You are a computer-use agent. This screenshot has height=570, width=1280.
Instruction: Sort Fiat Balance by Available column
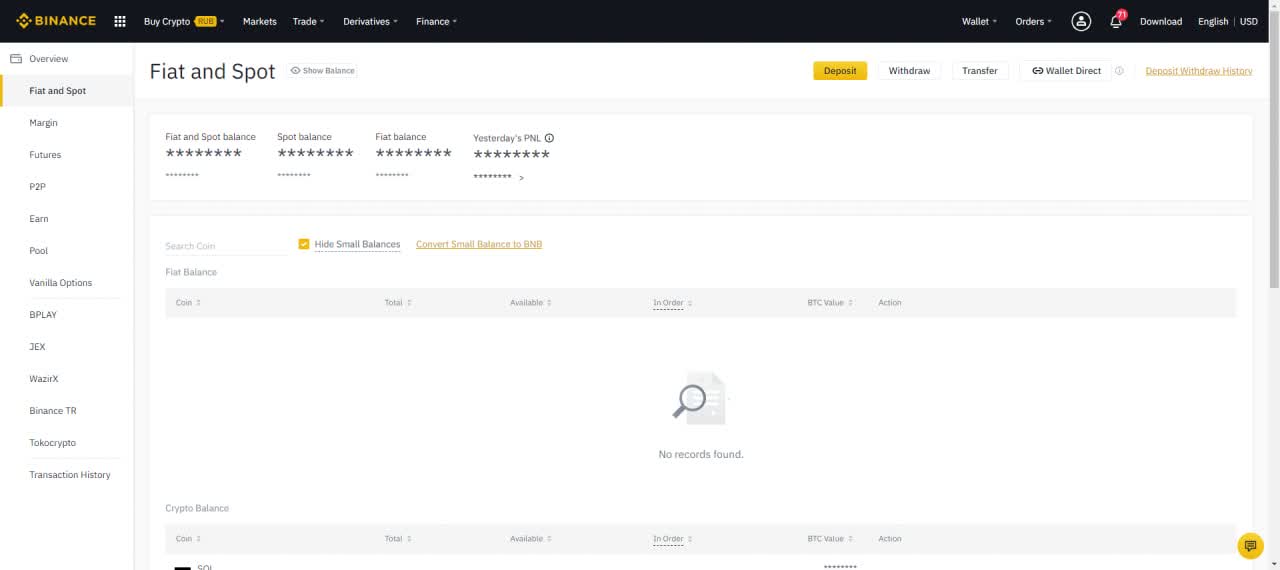(530, 303)
